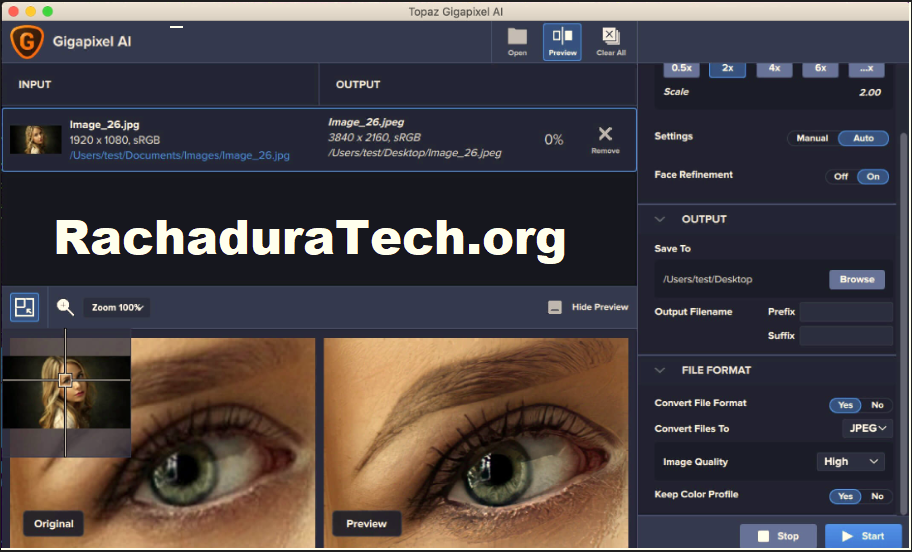Collapse the FILE FORMAT section chevron
Image resolution: width=912 pixels, height=552 pixels.
point(660,371)
